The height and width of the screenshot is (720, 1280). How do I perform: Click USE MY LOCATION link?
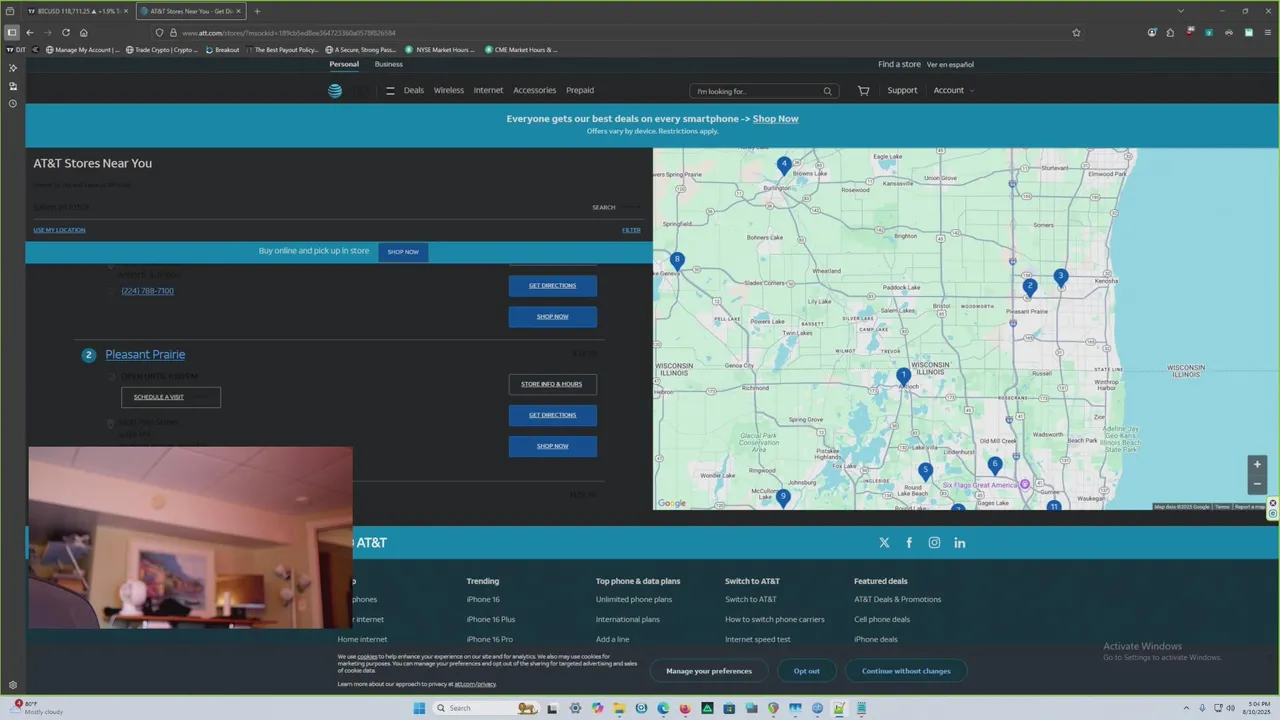pos(59,230)
